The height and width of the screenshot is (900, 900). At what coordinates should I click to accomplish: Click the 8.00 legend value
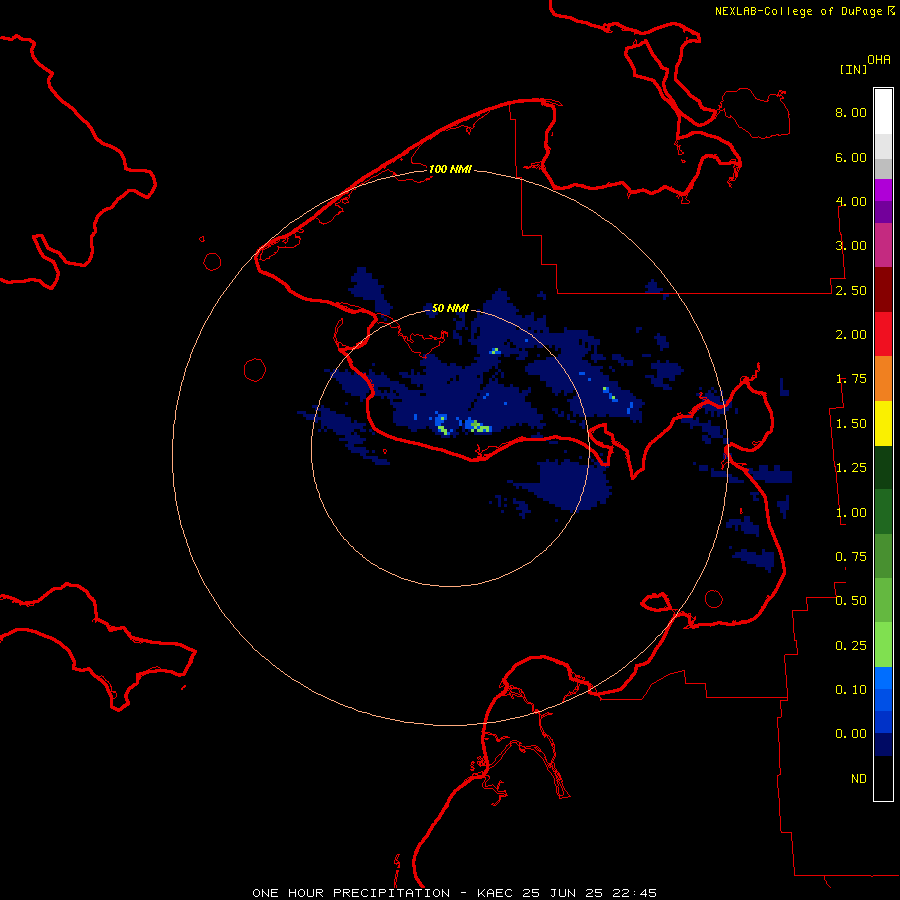[851, 112]
